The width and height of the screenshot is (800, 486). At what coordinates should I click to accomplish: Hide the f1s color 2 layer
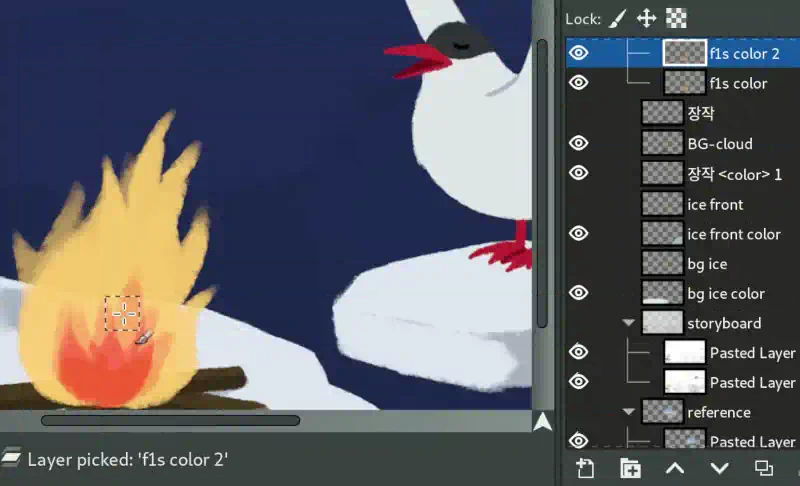pos(579,53)
